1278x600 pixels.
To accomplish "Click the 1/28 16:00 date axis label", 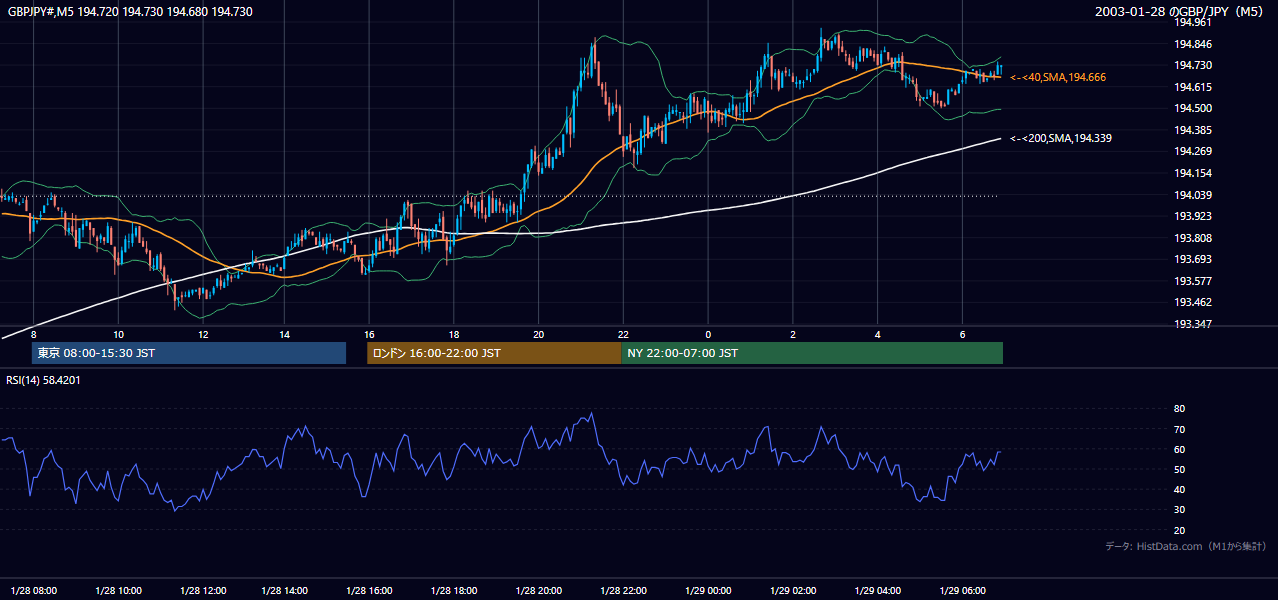I will click(371, 590).
